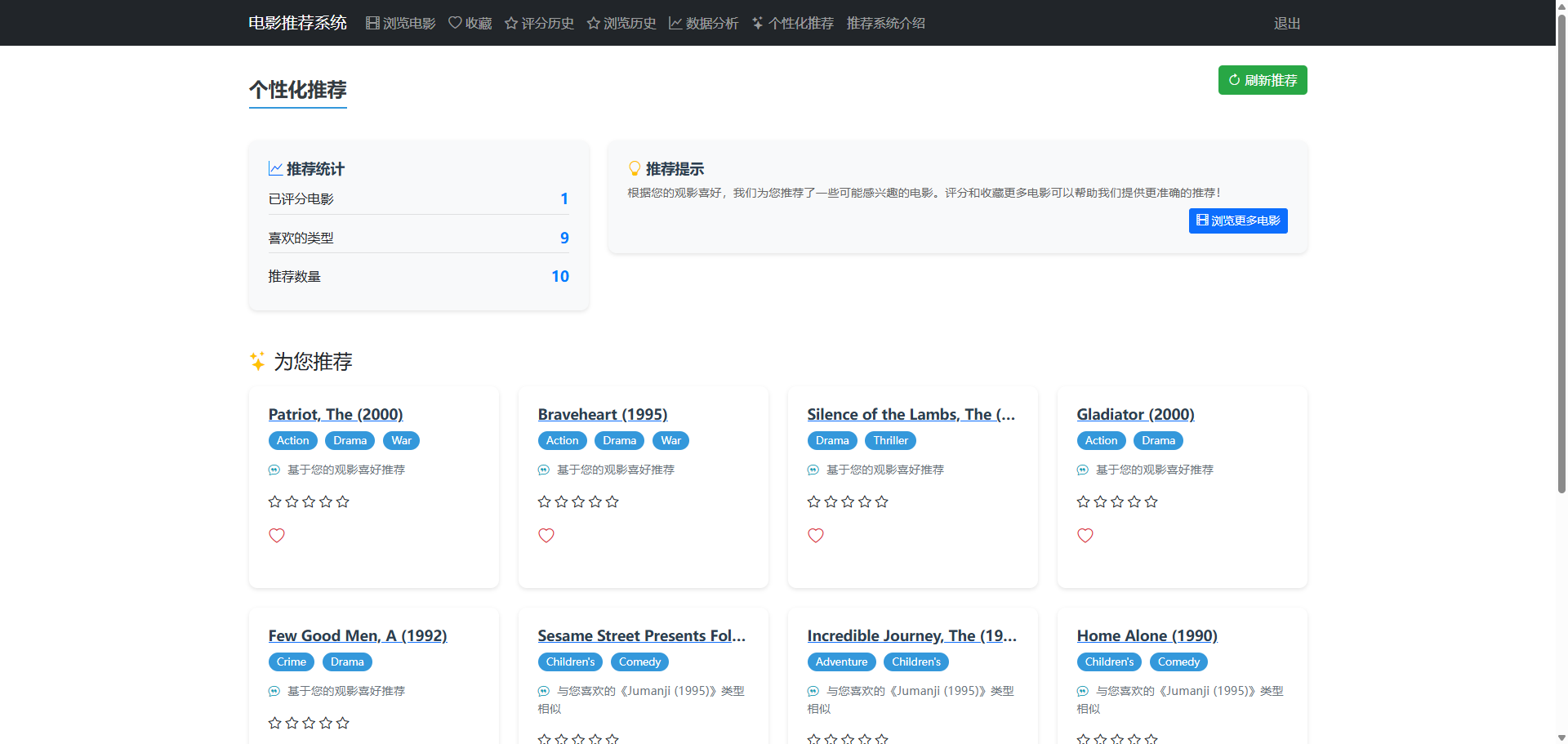Click 退出 to log out
The image size is (1568, 744).
[1287, 23]
